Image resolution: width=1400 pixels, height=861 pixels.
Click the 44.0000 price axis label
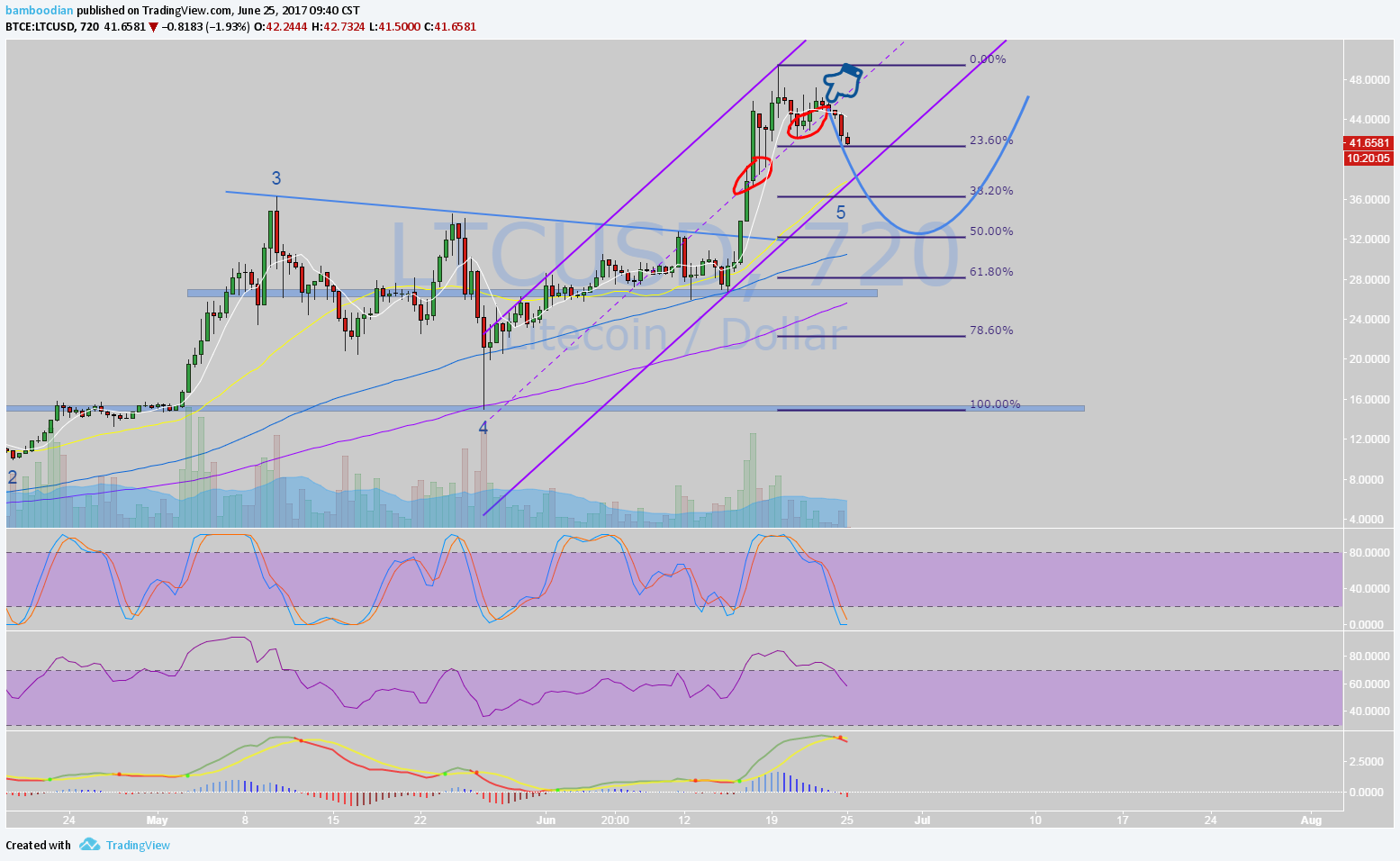tap(1368, 120)
